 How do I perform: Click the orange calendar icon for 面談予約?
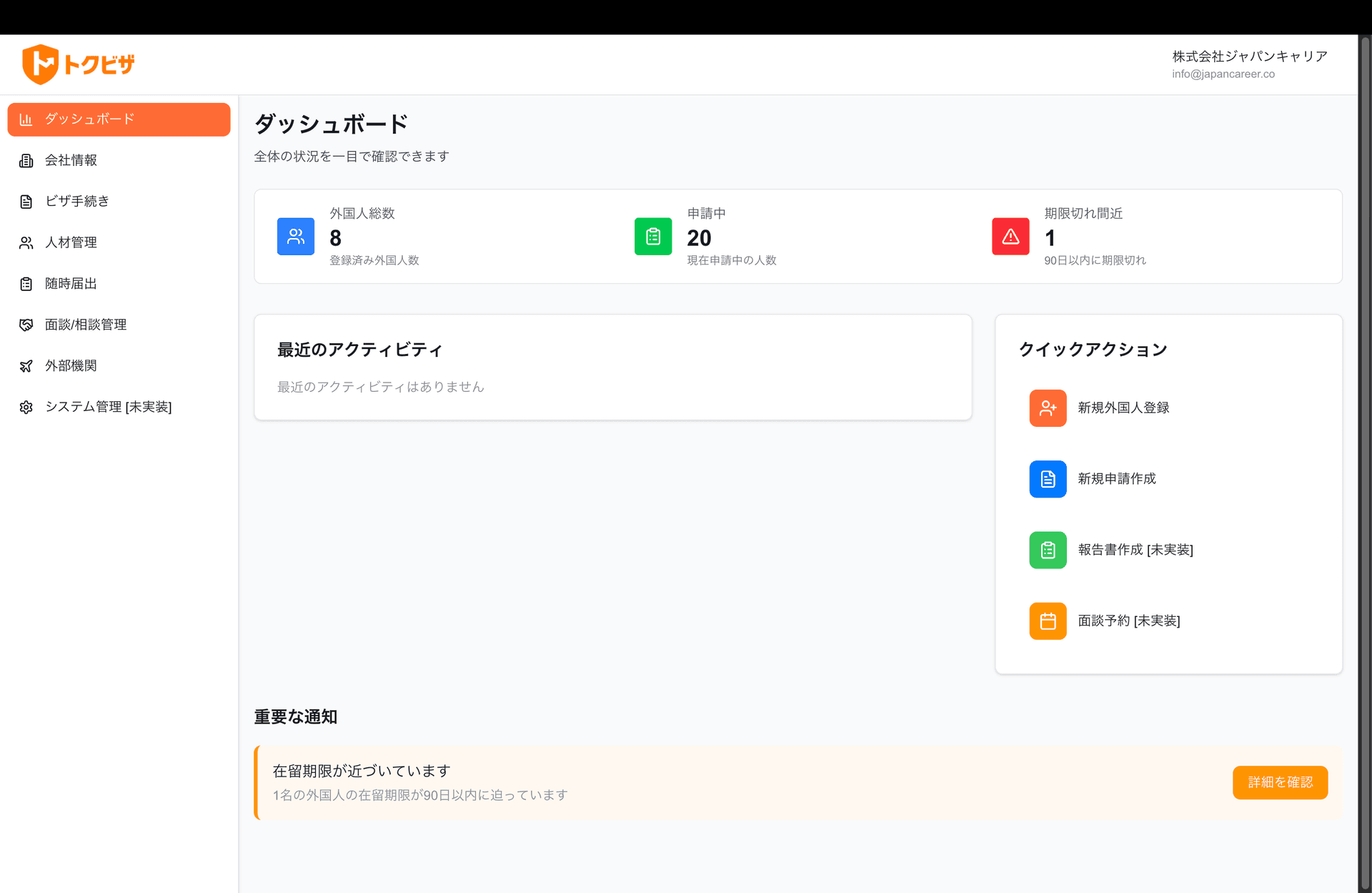1048,621
